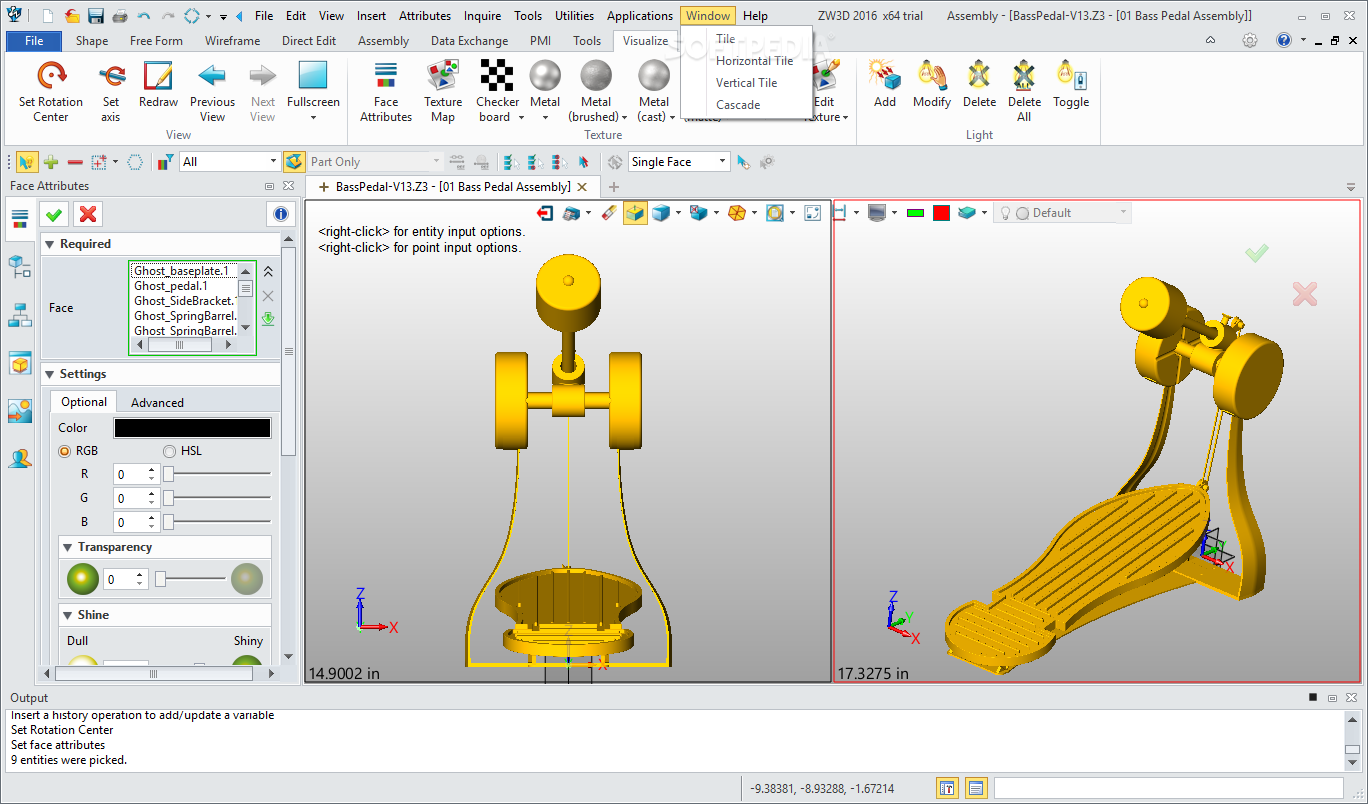Viewport: 1368px width, 804px height.
Task: Click the settings gear icon at top right
Action: coord(1250,41)
